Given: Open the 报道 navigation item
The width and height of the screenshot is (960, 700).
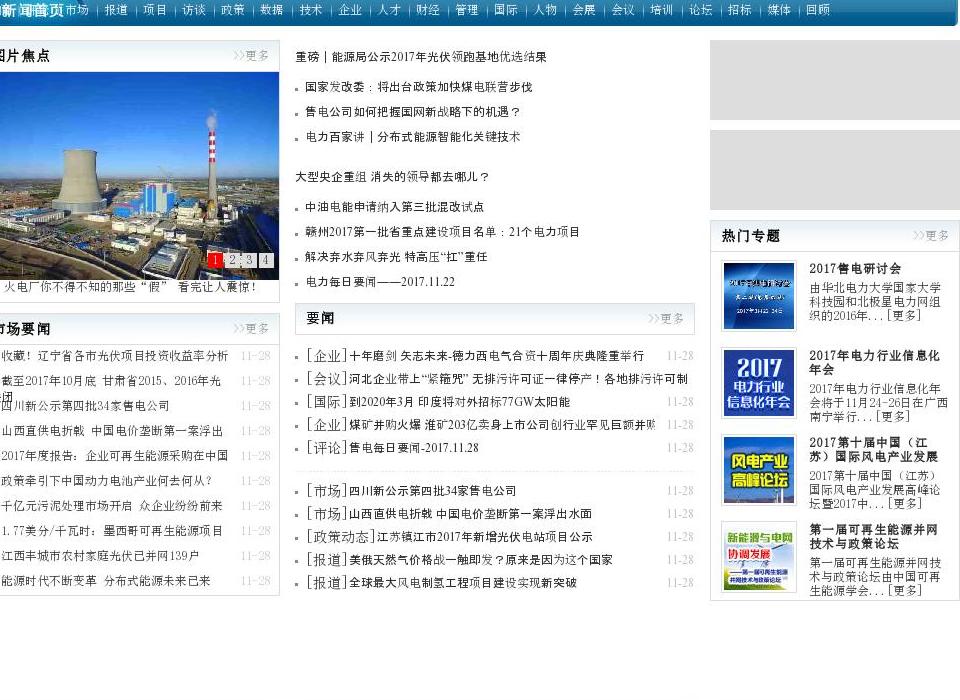Looking at the screenshot, I should [x=116, y=10].
